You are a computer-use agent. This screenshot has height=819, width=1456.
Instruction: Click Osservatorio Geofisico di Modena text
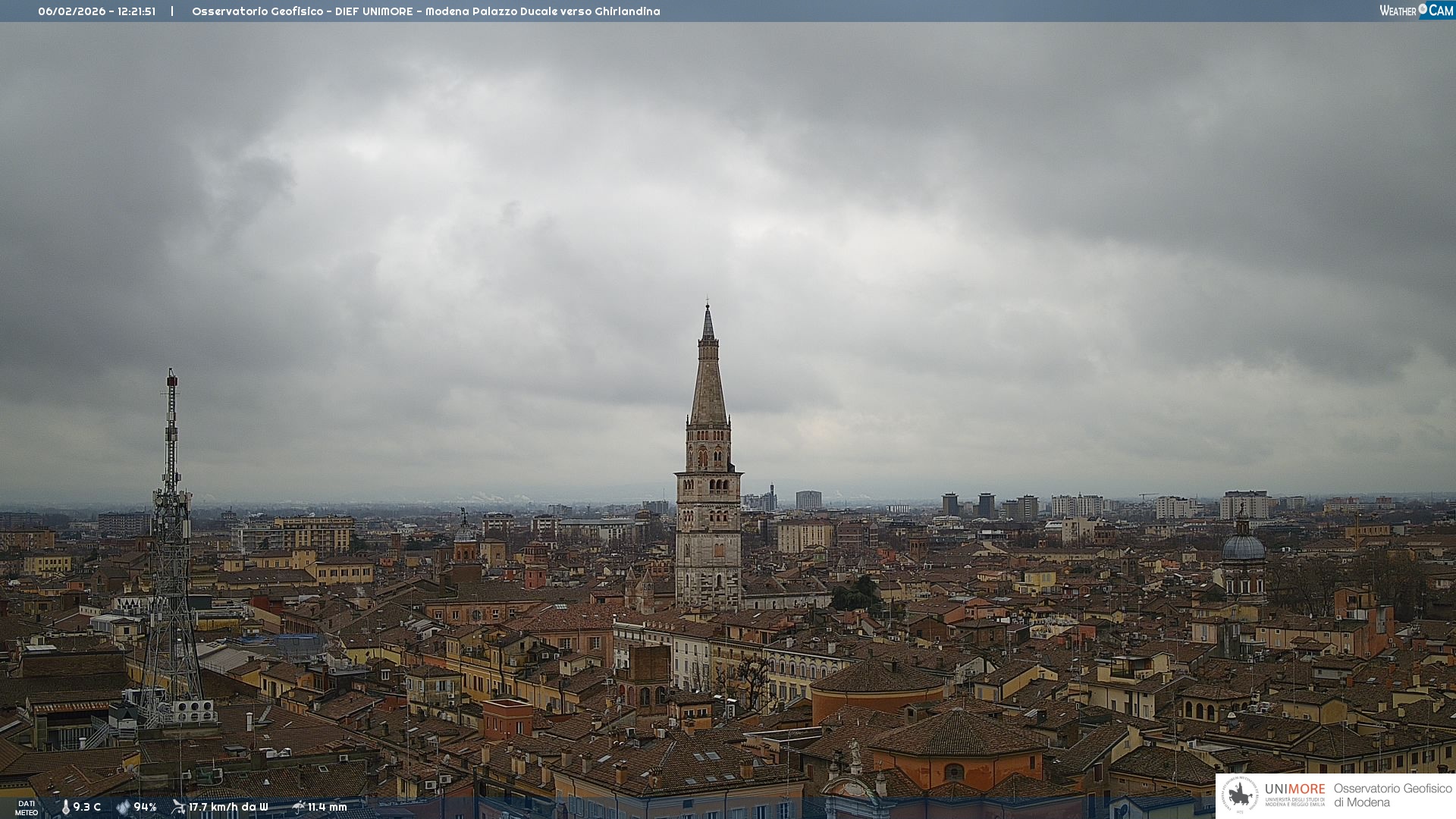[1392, 795]
